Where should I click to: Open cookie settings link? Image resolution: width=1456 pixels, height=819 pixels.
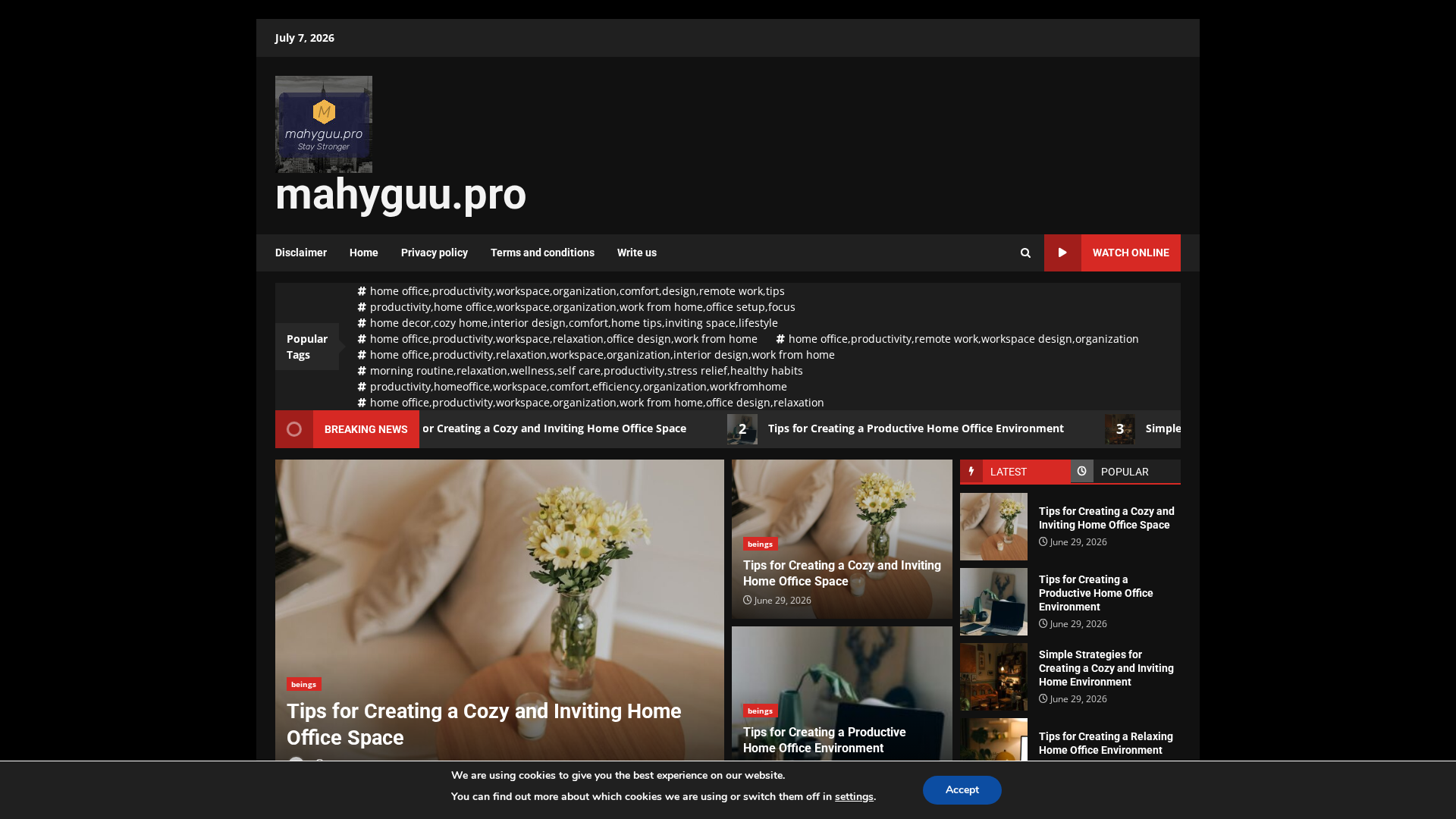[854, 797]
